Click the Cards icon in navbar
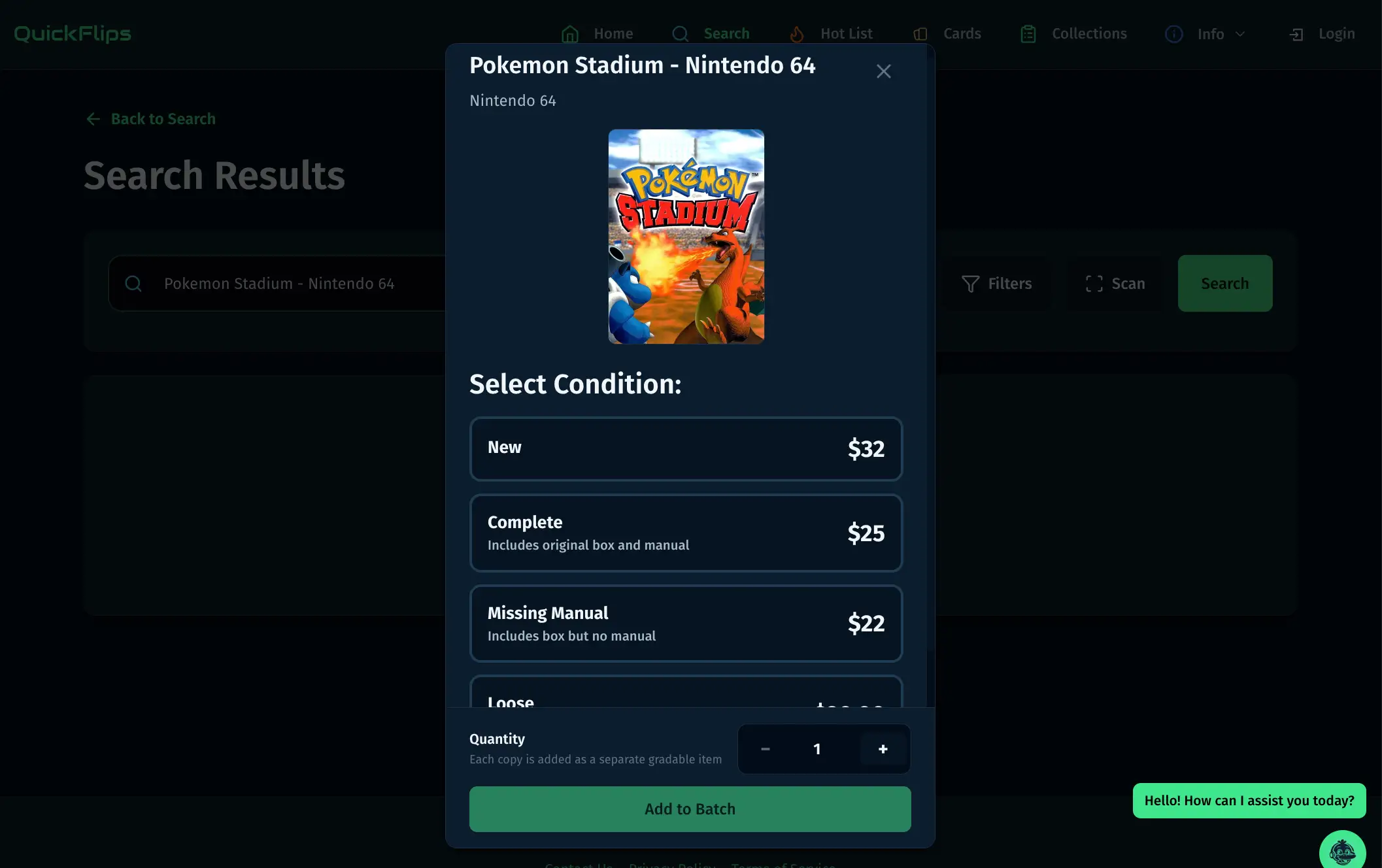Image resolution: width=1382 pixels, height=868 pixels. [x=920, y=34]
